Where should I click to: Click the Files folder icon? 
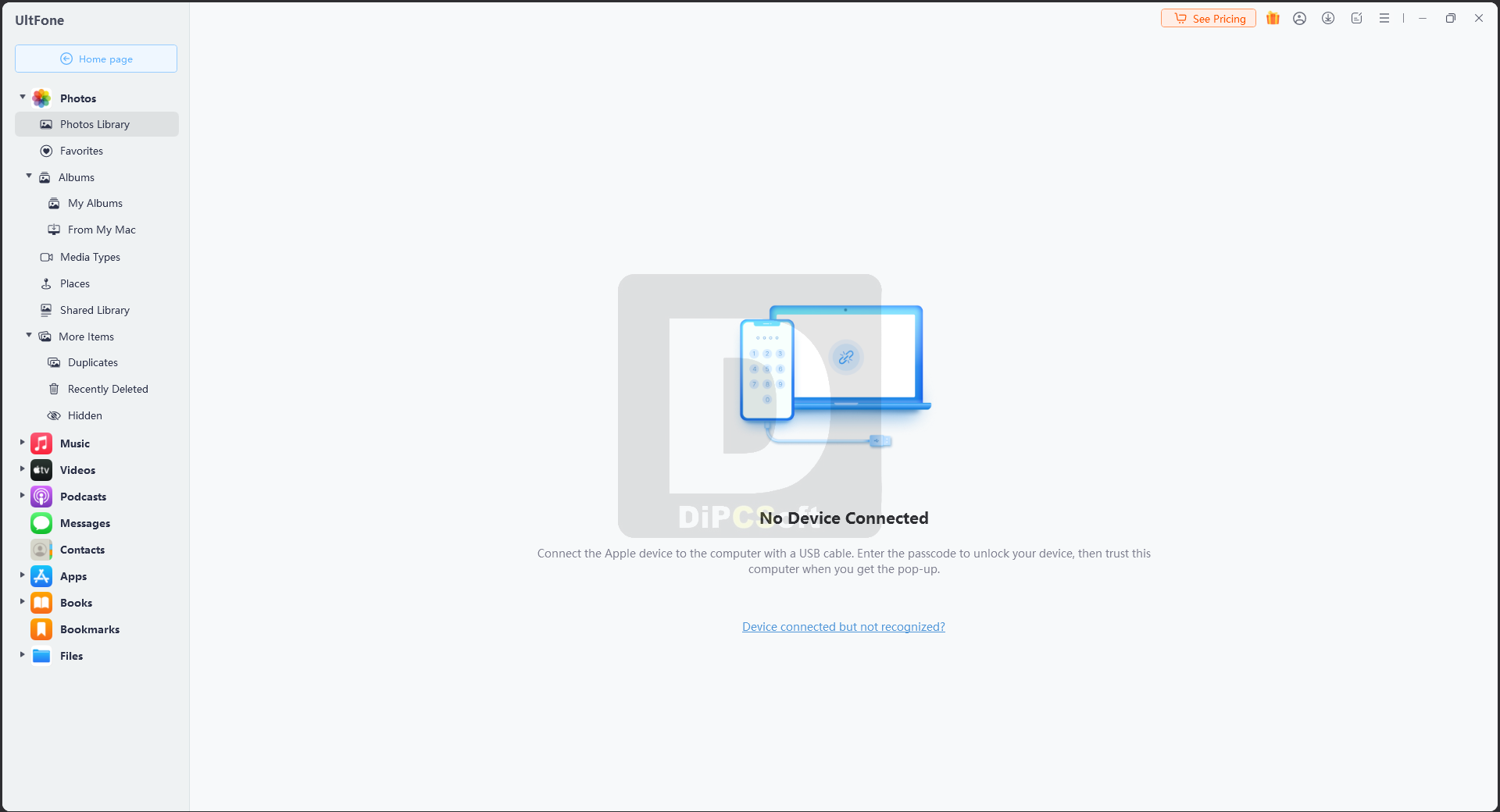(41, 656)
